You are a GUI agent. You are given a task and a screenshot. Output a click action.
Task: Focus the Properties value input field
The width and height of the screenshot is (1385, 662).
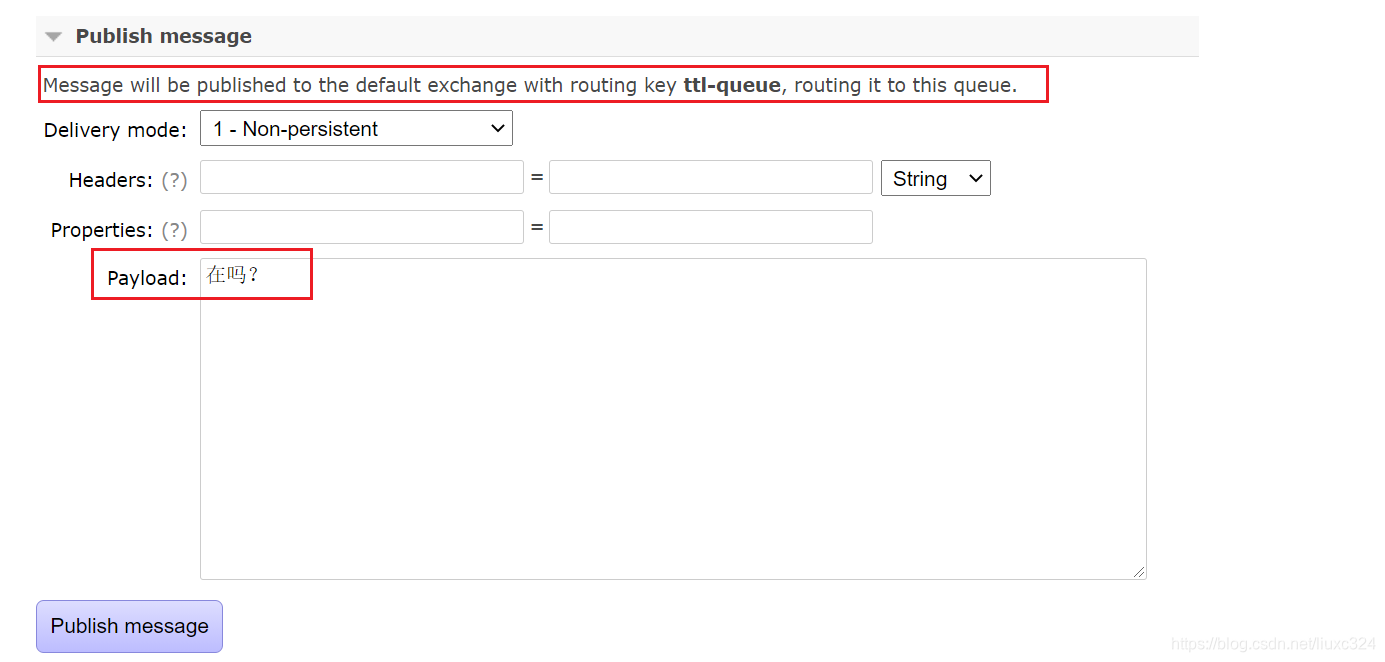[710, 227]
